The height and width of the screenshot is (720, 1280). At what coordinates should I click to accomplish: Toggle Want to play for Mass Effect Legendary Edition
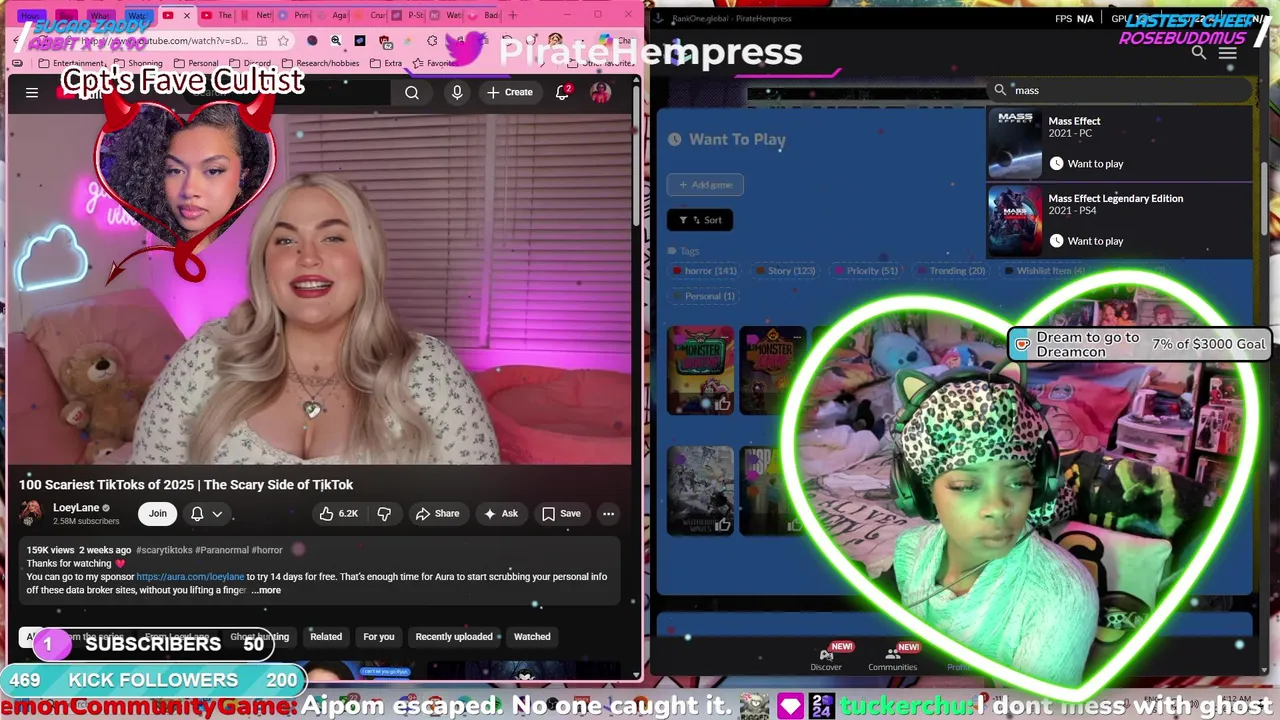pyautogui.click(x=1086, y=241)
